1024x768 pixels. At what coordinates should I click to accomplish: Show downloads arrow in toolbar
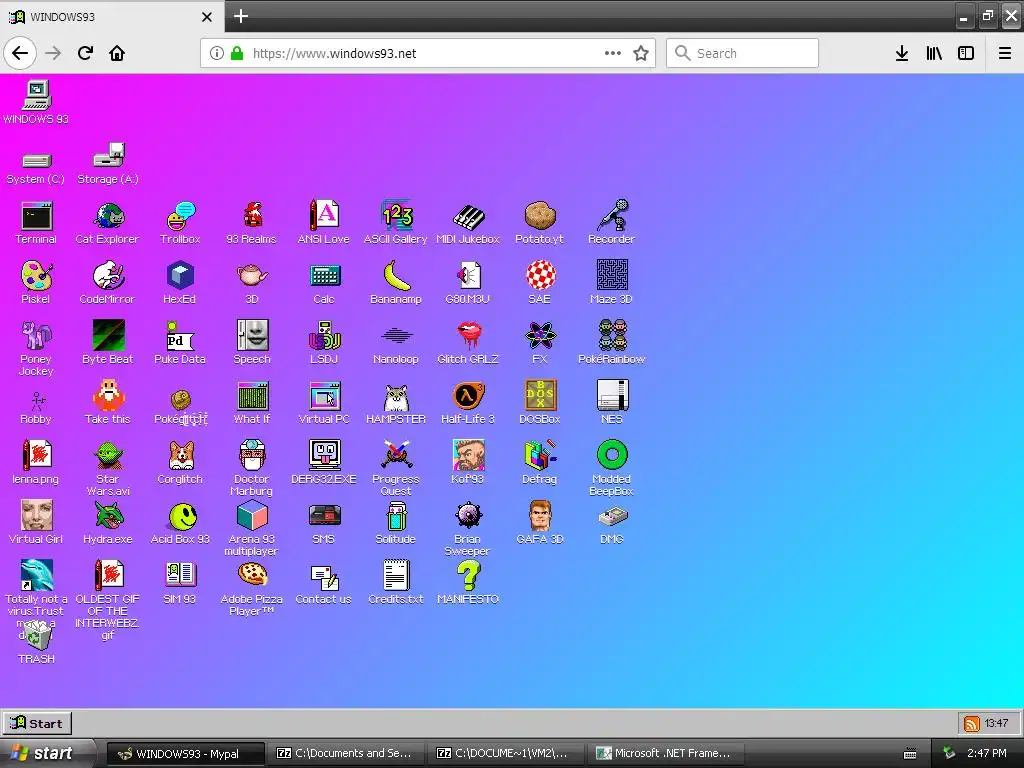point(902,53)
